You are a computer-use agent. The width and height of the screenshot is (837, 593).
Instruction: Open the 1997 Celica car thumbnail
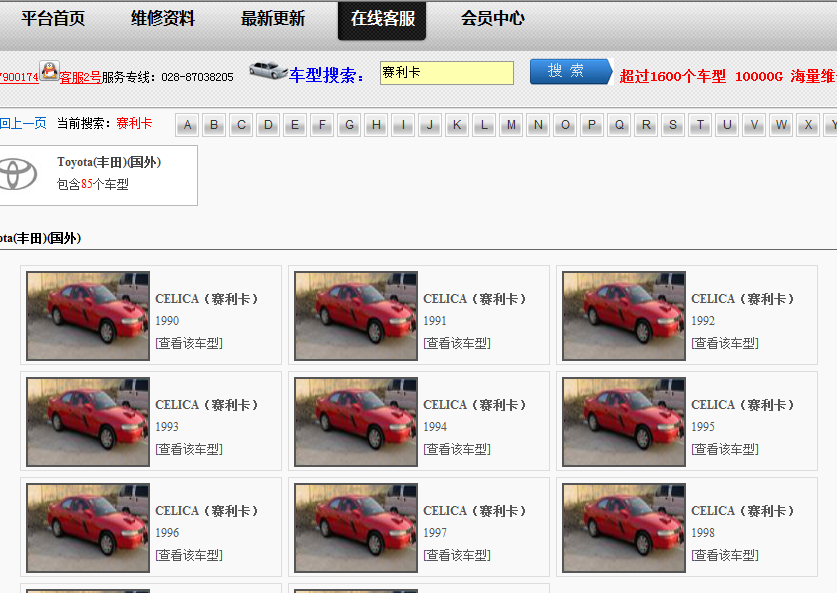(x=356, y=527)
